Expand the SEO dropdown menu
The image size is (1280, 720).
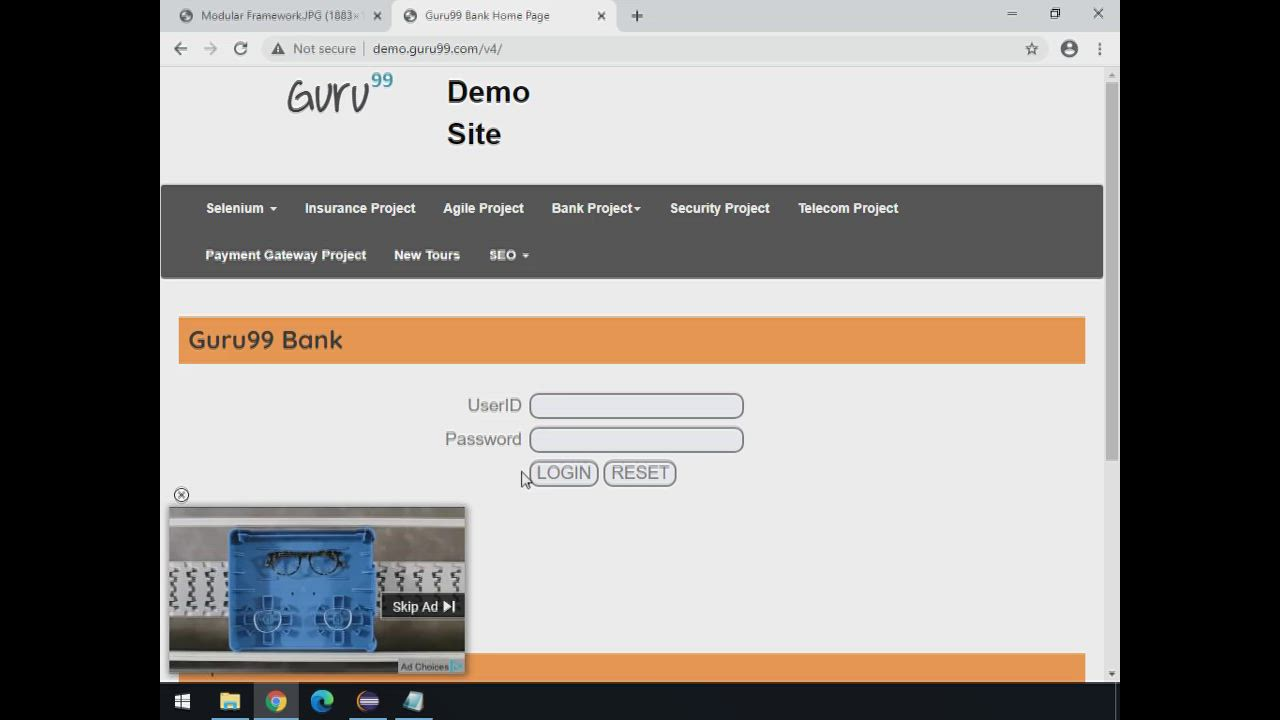click(x=509, y=255)
